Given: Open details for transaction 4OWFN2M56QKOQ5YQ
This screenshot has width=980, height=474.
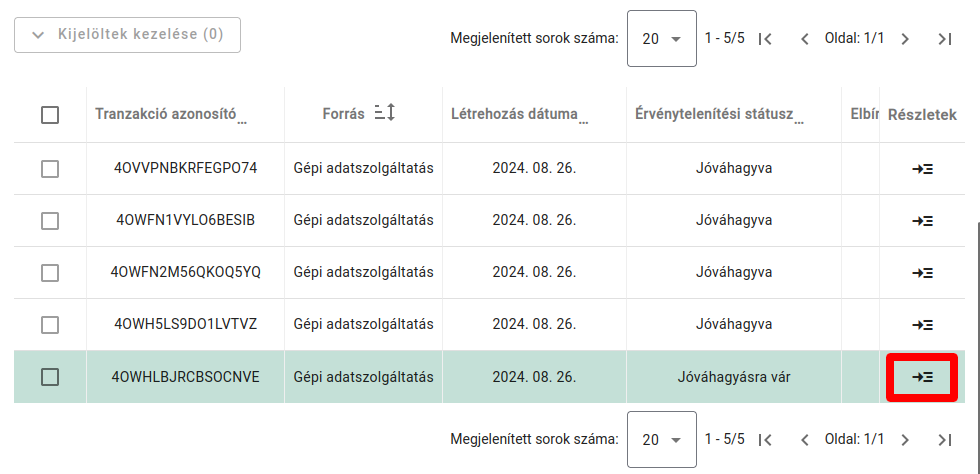Looking at the screenshot, I should (x=922, y=273).
